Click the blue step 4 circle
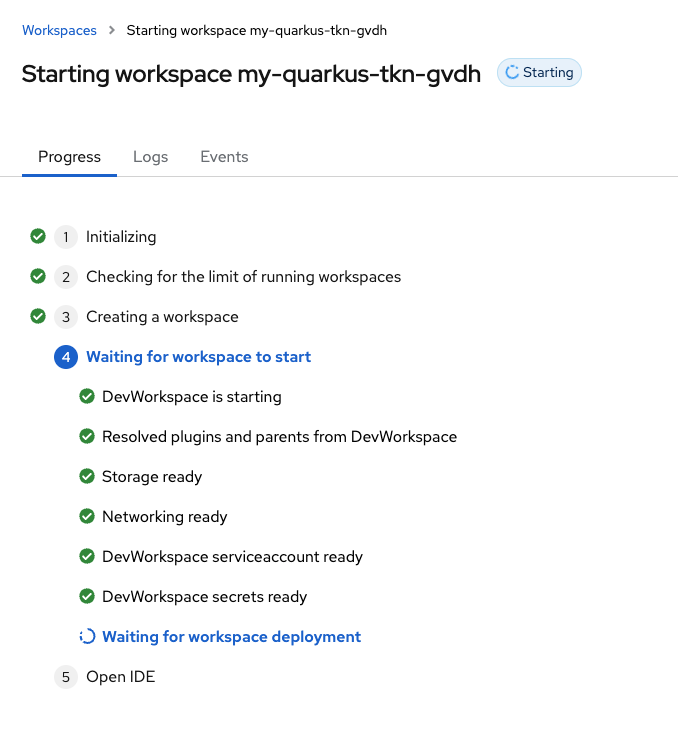This screenshot has height=753, width=678. tap(66, 357)
